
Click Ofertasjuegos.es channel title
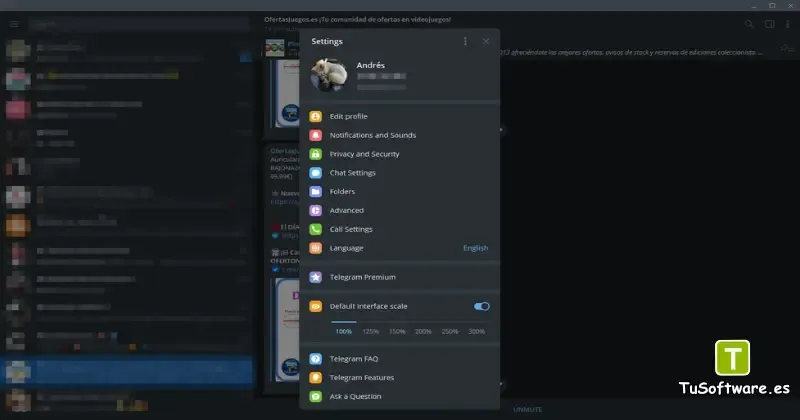coord(357,19)
